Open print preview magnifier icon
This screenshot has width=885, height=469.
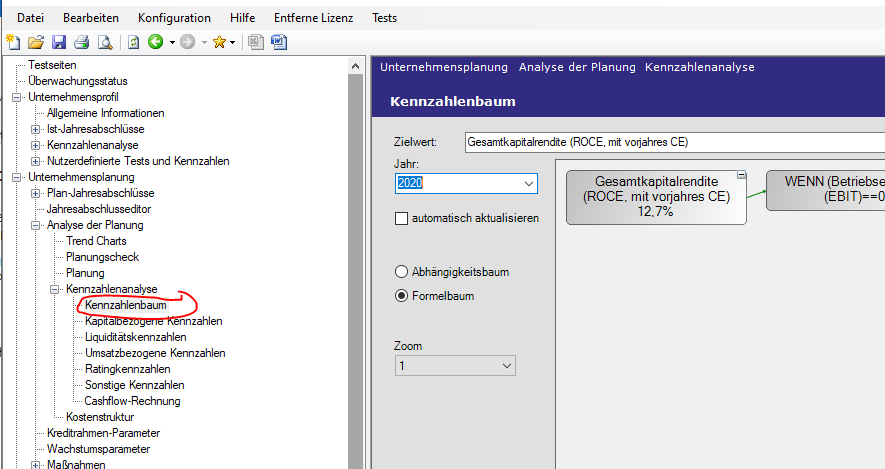tap(105, 42)
